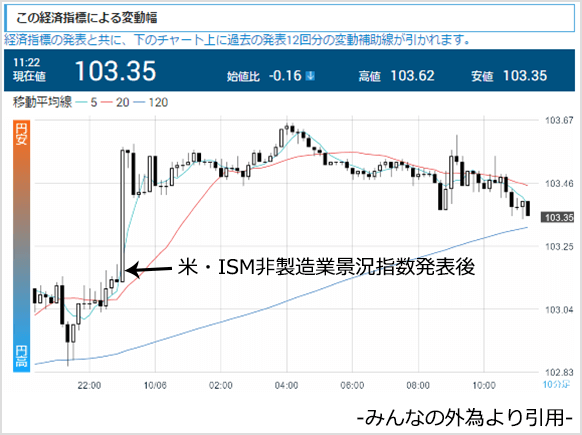Click the 103.04 price axis label
This screenshot has height=435, width=582.
click(559, 310)
